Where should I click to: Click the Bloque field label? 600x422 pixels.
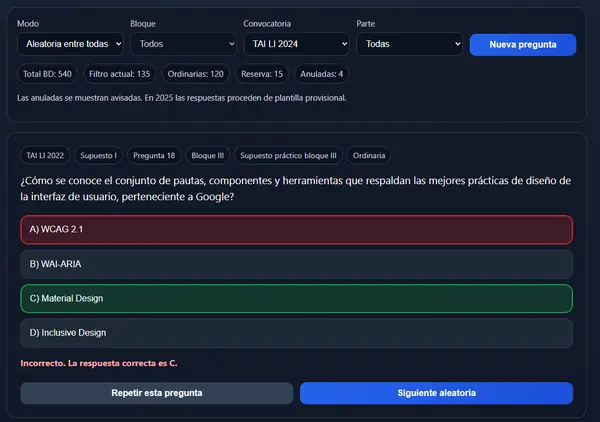[143, 24]
